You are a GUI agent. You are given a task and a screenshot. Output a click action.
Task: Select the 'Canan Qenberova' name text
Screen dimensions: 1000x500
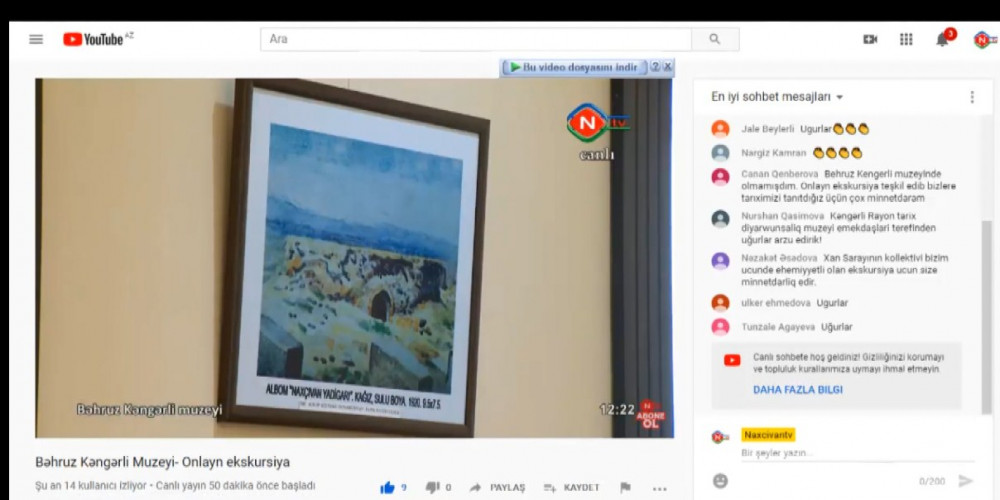(x=779, y=173)
